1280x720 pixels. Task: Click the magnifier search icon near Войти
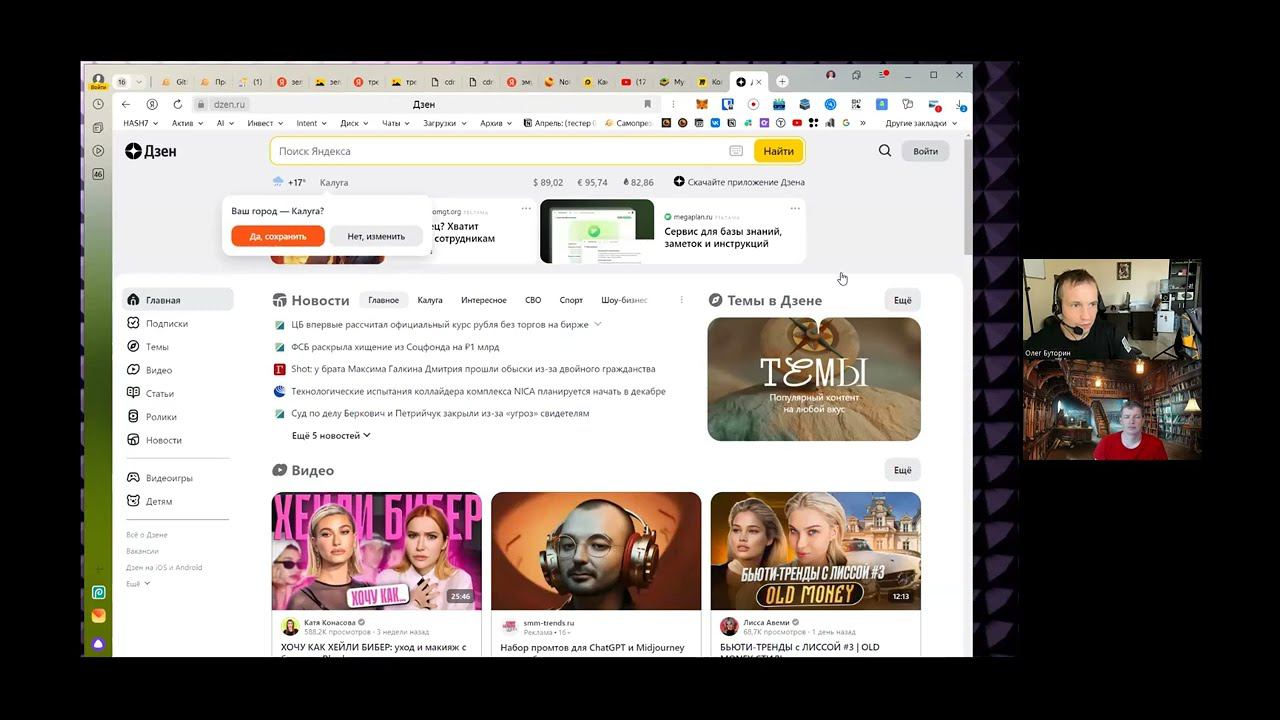pos(885,151)
